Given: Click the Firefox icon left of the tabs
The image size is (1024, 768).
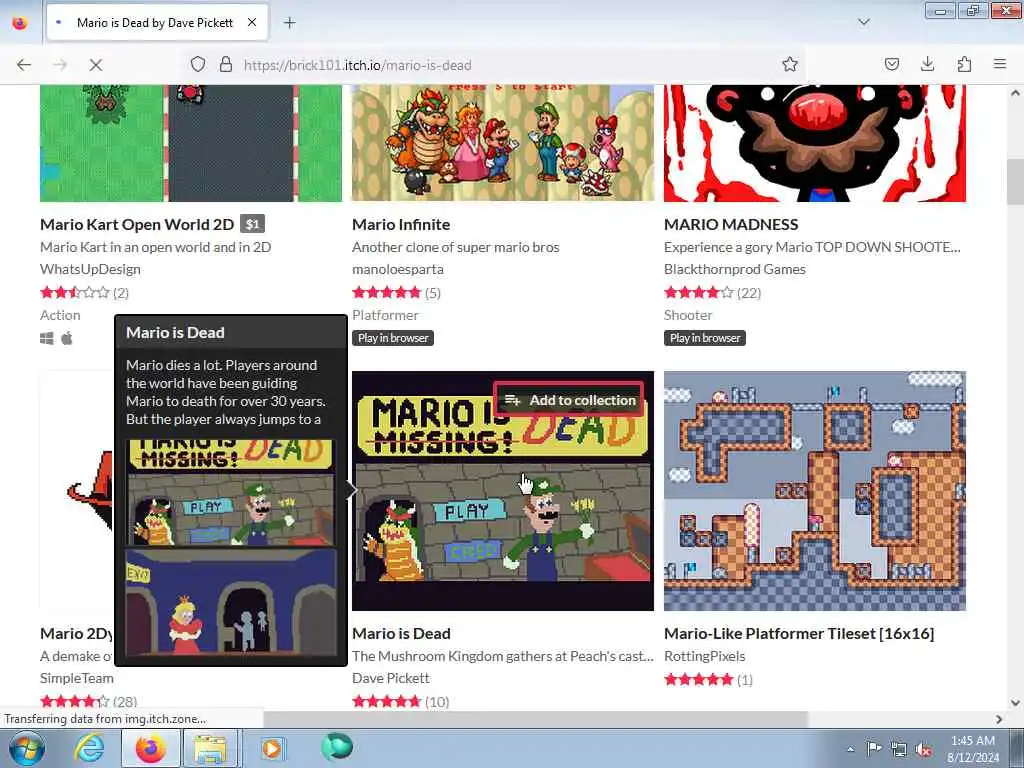Looking at the screenshot, I should coord(20,23).
